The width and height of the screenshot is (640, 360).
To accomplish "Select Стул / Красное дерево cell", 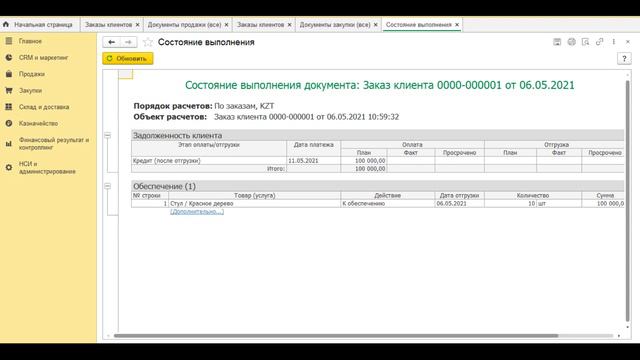I will [254, 203].
